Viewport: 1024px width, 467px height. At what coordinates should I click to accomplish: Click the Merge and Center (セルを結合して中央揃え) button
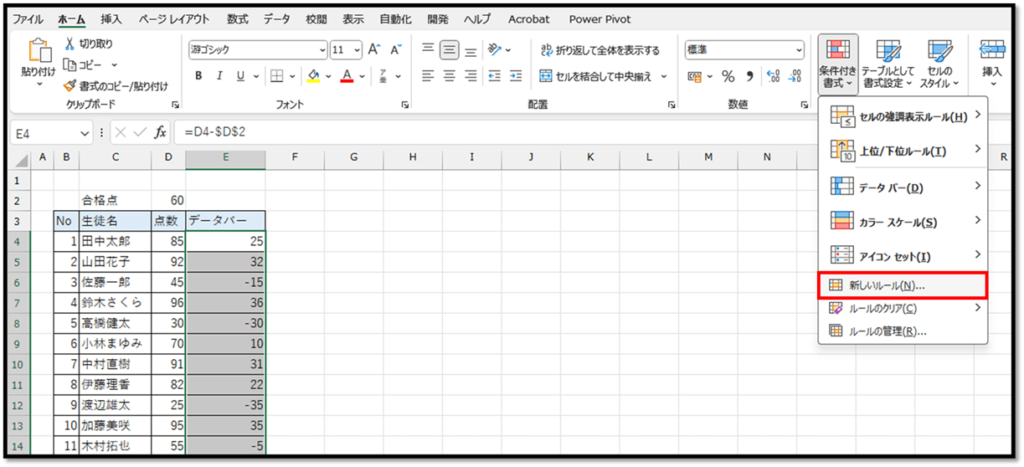(595, 76)
